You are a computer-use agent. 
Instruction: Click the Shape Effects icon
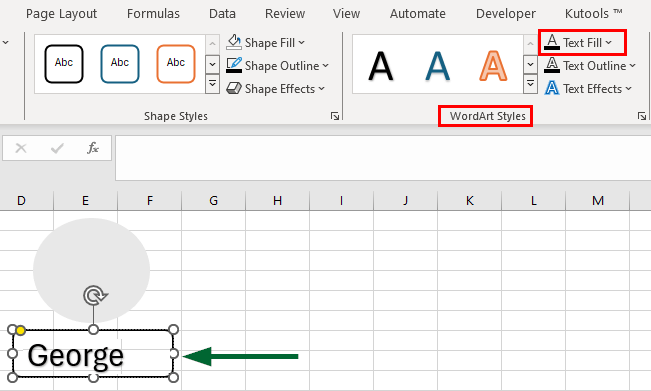(x=234, y=88)
